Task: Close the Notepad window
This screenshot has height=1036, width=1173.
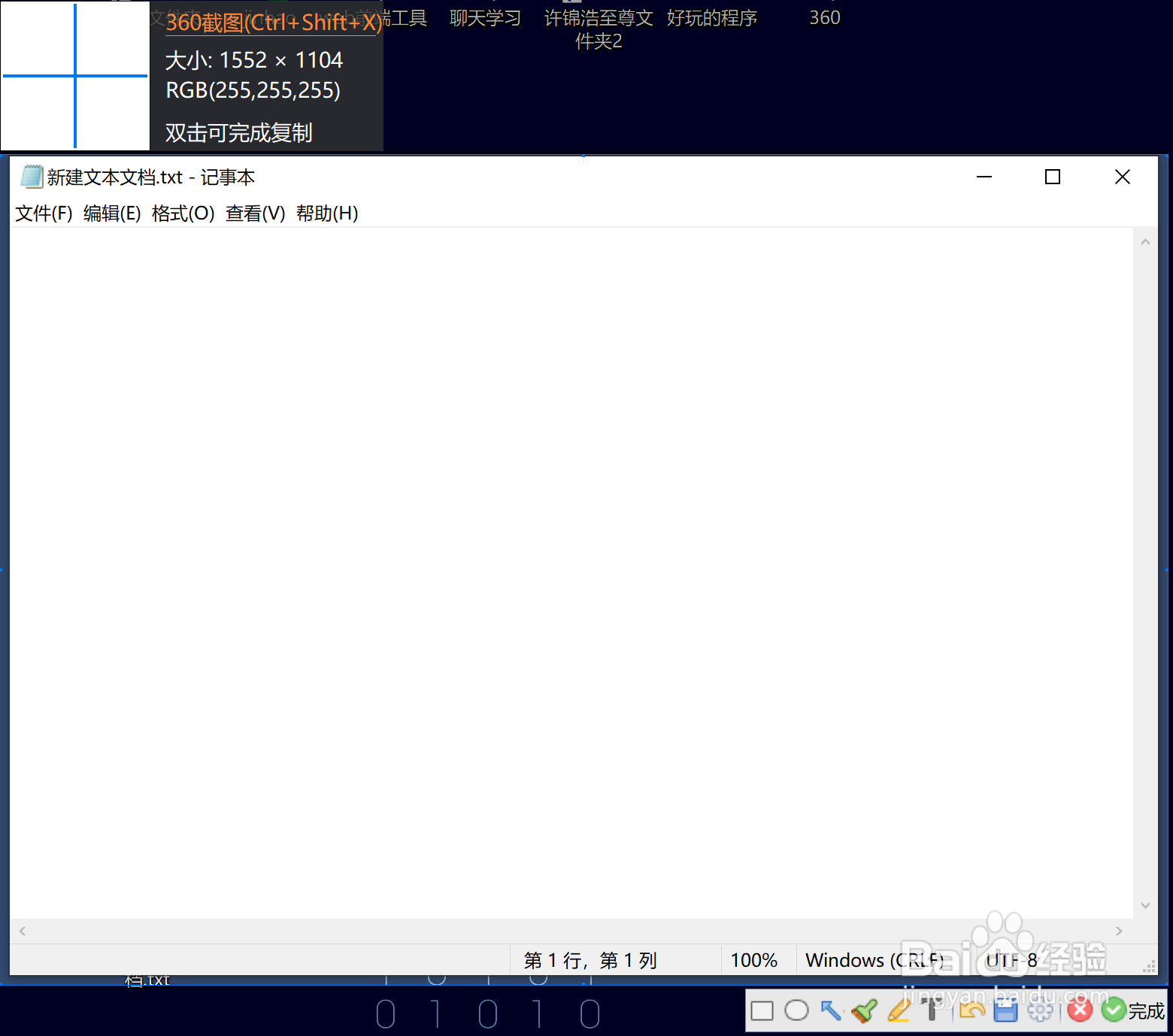Action: 1123,177
